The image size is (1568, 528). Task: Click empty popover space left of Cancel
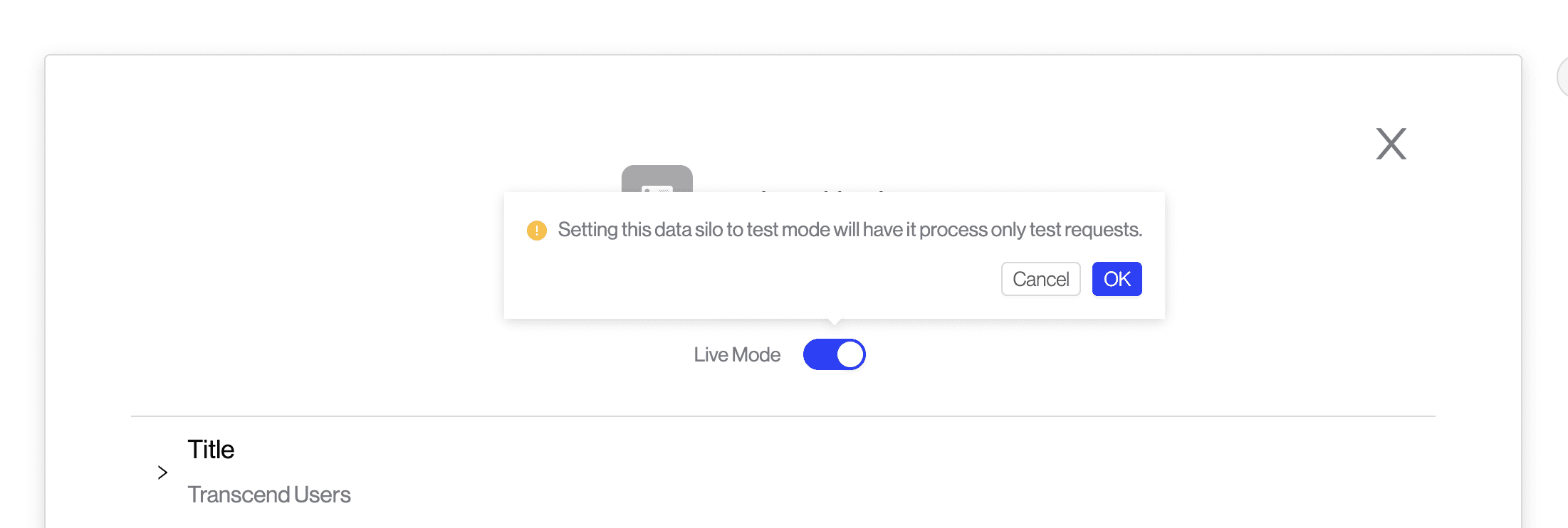click(x=748, y=279)
